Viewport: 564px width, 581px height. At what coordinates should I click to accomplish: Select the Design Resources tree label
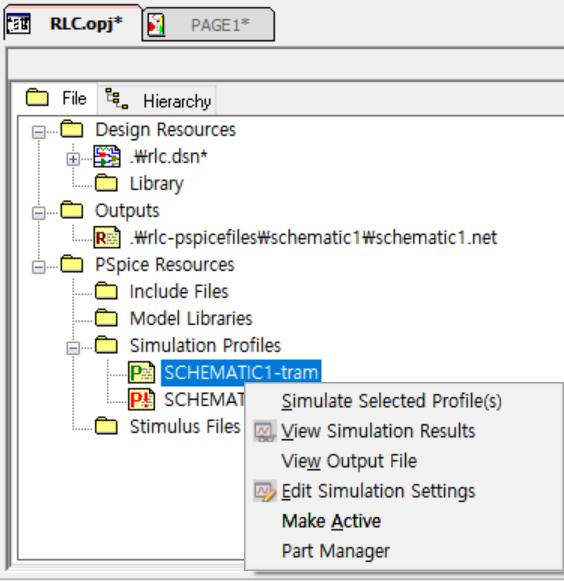165,130
